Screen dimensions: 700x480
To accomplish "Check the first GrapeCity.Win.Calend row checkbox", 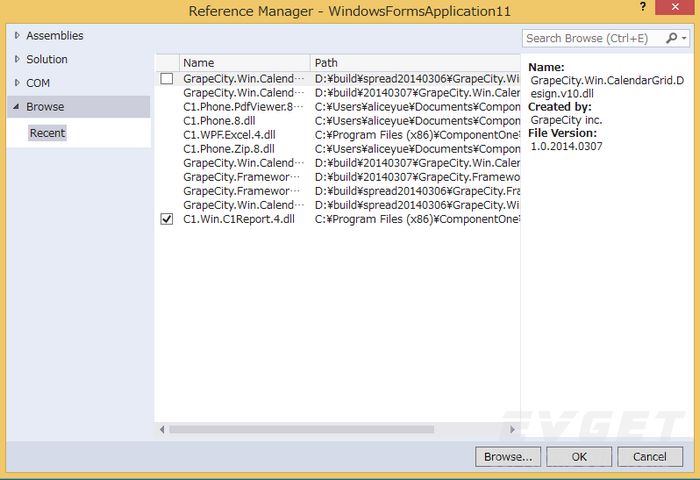I will pyautogui.click(x=167, y=79).
